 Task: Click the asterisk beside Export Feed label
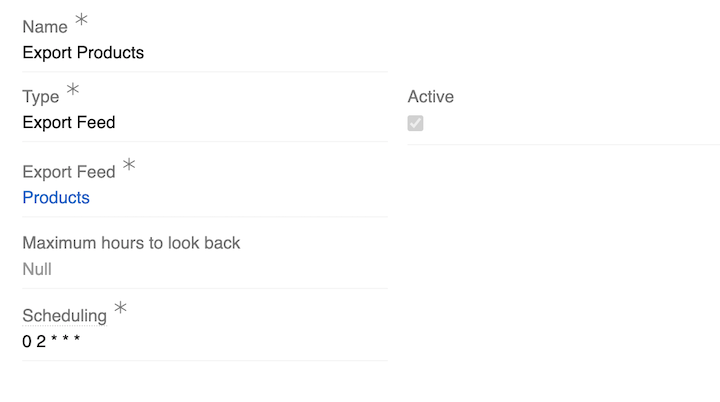point(129,165)
